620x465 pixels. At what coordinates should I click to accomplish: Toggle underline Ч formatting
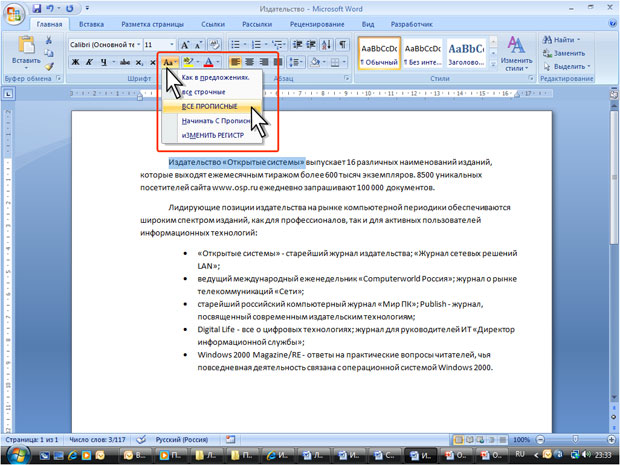tap(104, 62)
